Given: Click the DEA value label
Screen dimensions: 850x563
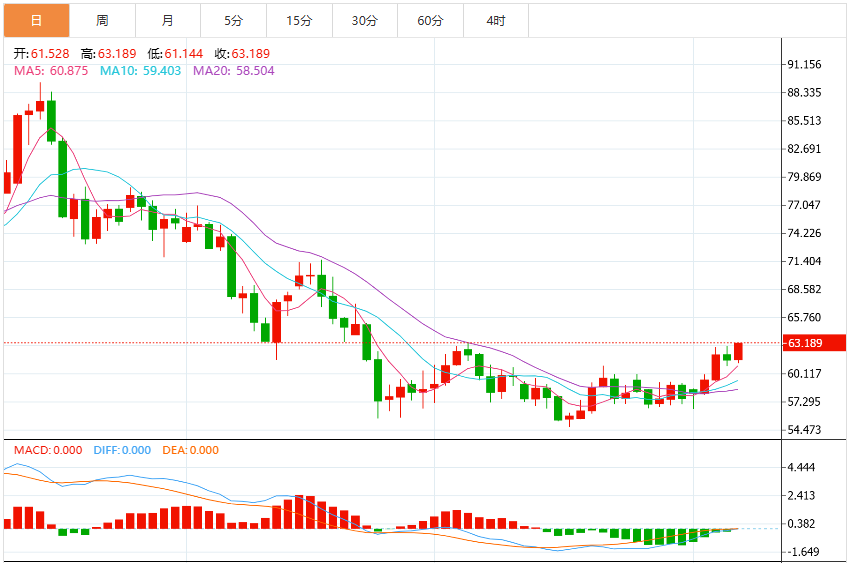Looking at the screenshot, I should pos(190,450).
